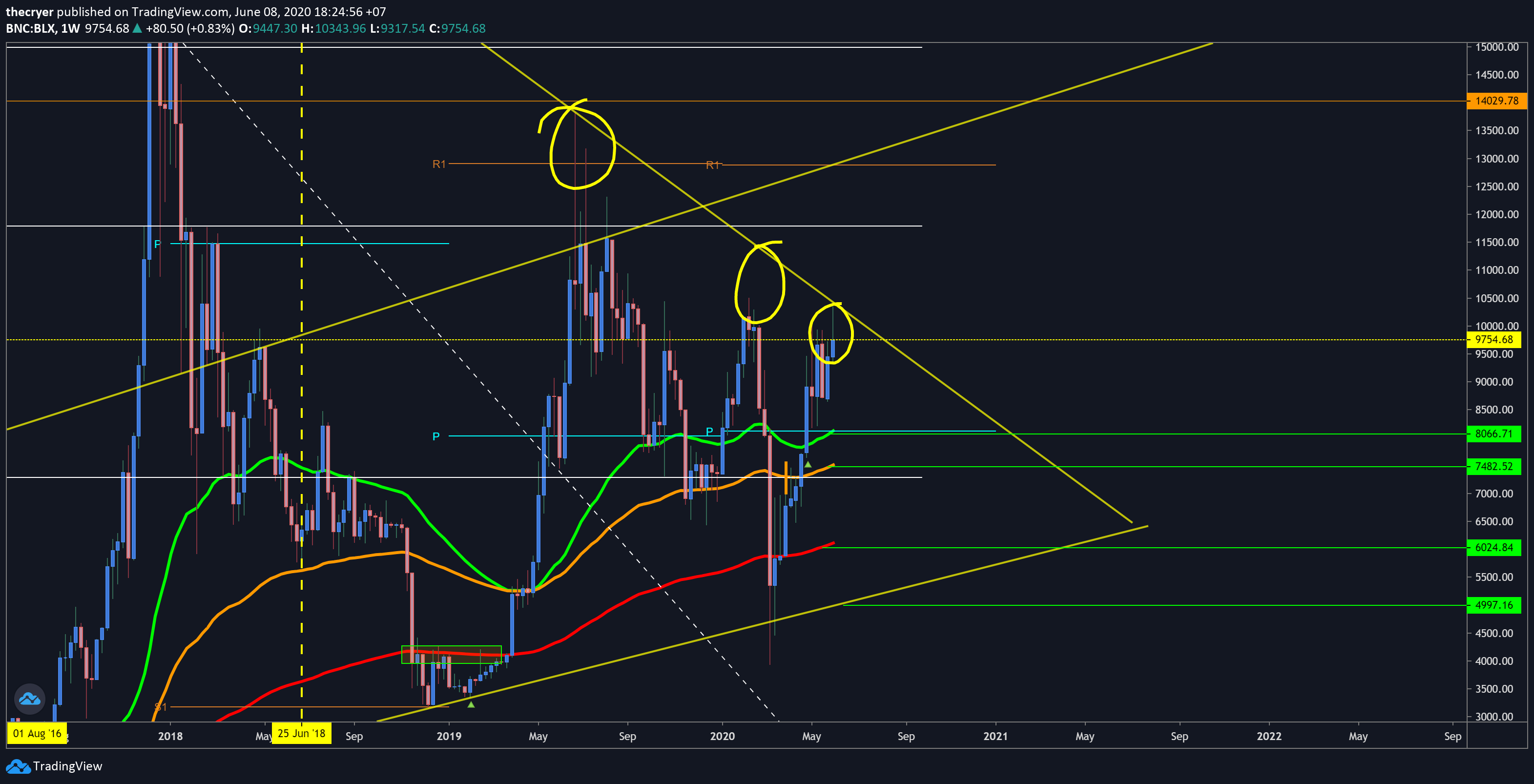Click the TradingView cloud logo in footer
The height and width of the screenshot is (784, 1534).
18,766
